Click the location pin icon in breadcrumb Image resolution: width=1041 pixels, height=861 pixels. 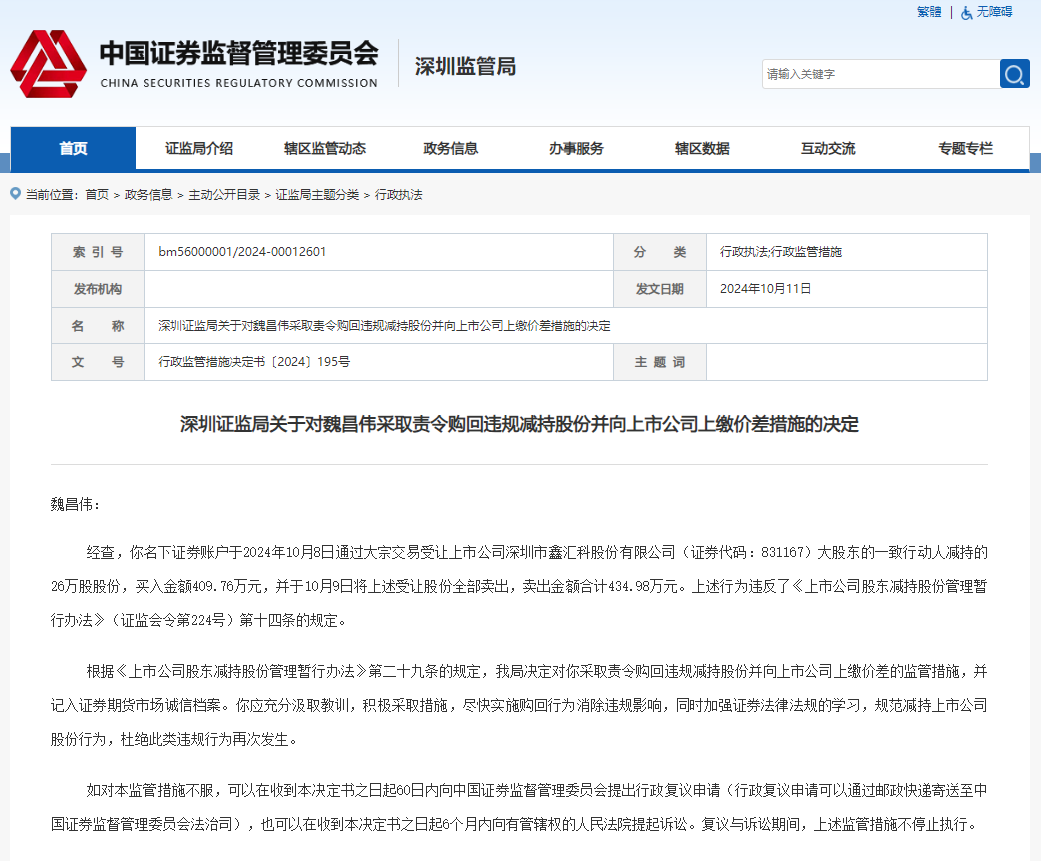pos(15,194)
